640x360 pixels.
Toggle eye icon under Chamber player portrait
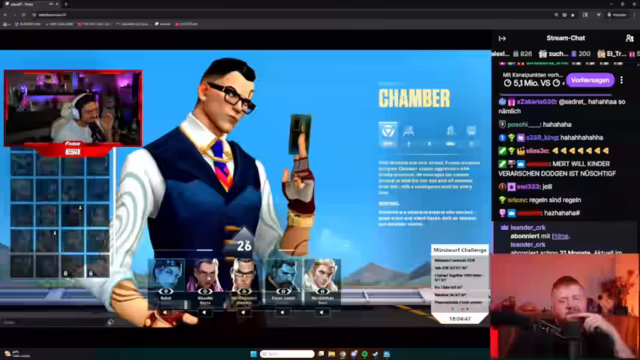coord(244,291)
